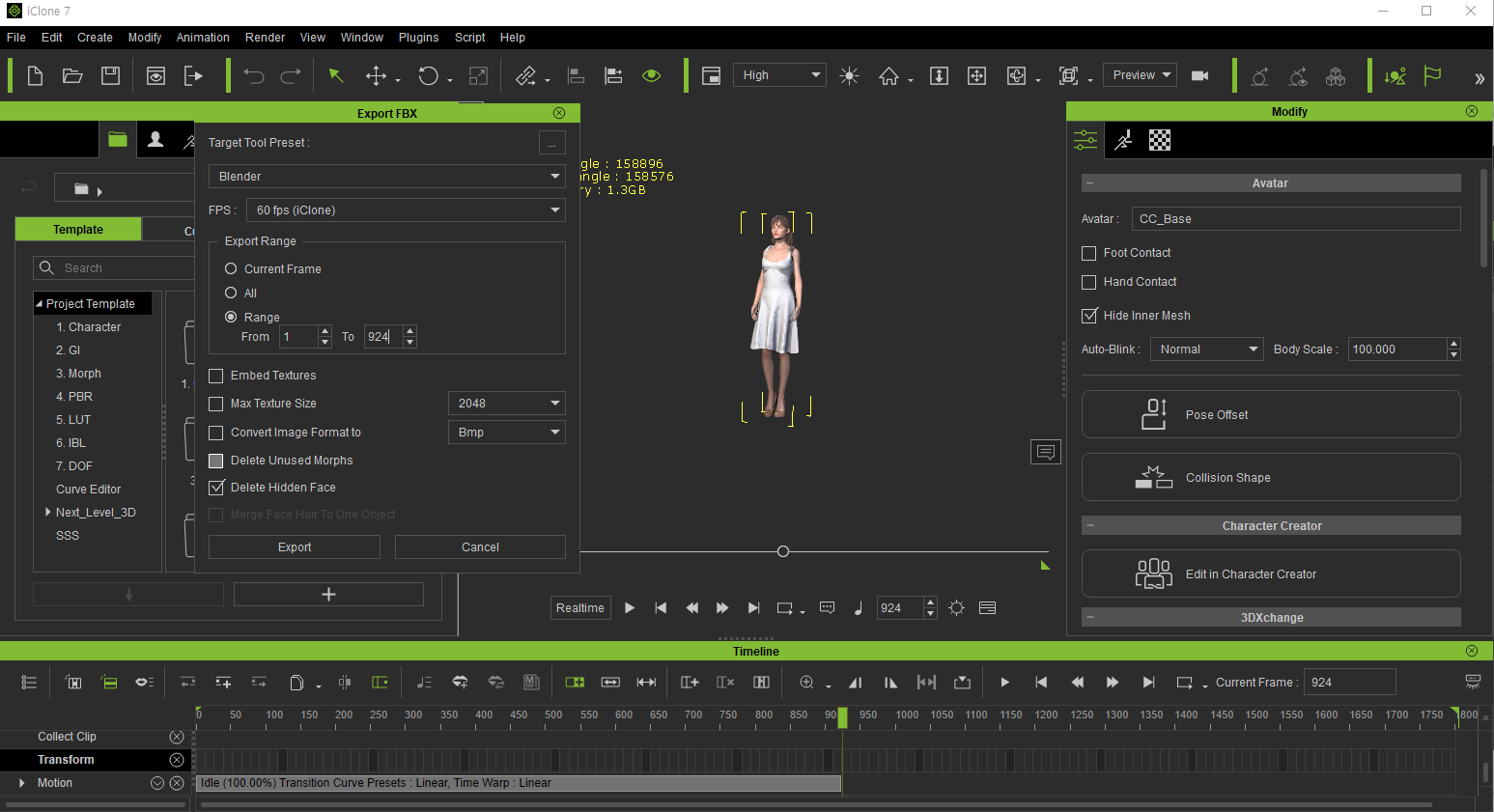Switch to the Template tab
This screenshot has width=1494, height=812.
pos(78,230)
